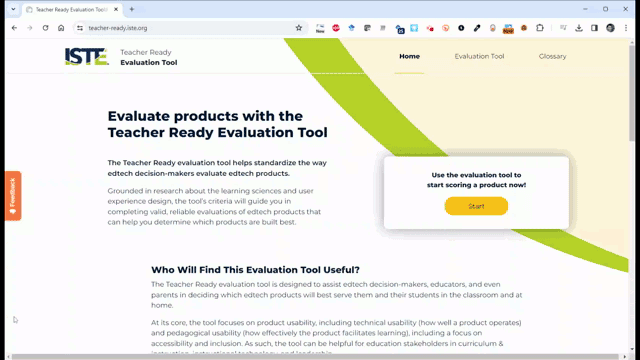The height and width of the screenshot is (360, 640).
Task: Open the Extensions puzzle piece menu
Action: pyautogui.click(x=540, y=28)
